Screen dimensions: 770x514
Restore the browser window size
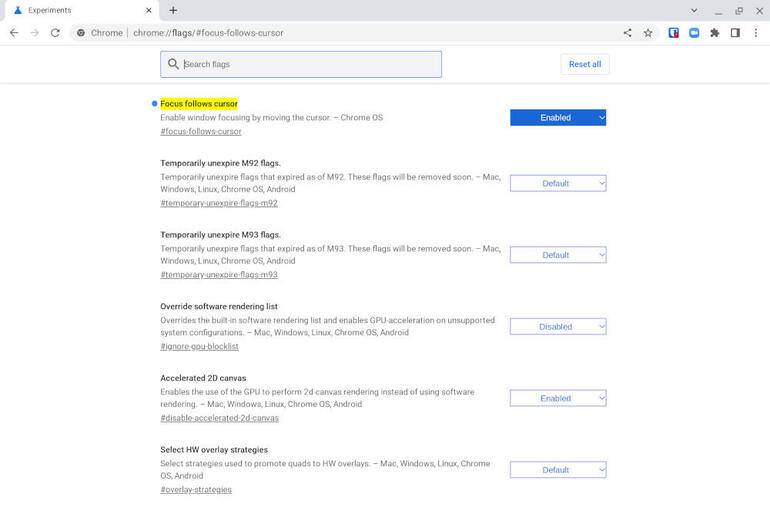[x=739, y=10]
